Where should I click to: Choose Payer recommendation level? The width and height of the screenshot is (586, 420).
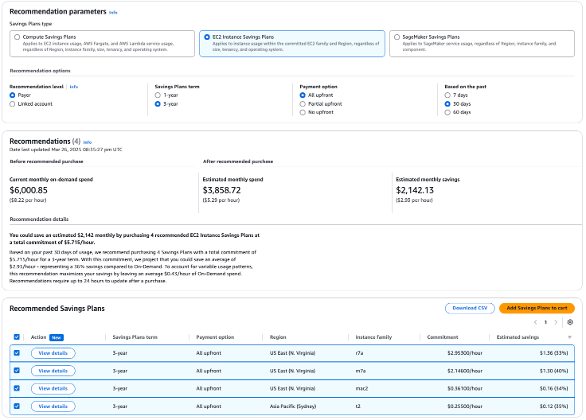point(12,95)
